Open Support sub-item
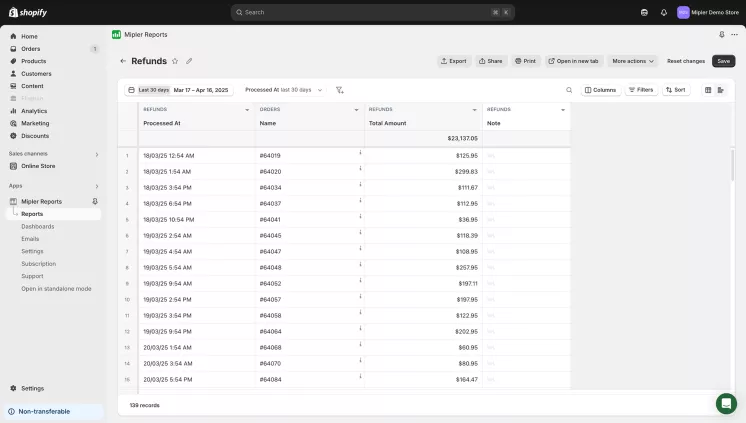This screenshot has width=746, height=423. 32,276
